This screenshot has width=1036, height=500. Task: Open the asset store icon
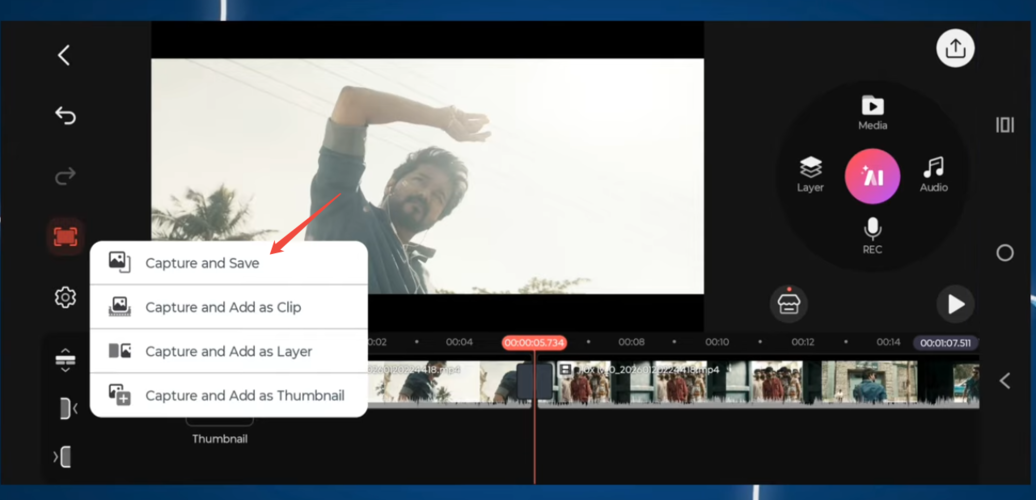coord(788,304)
